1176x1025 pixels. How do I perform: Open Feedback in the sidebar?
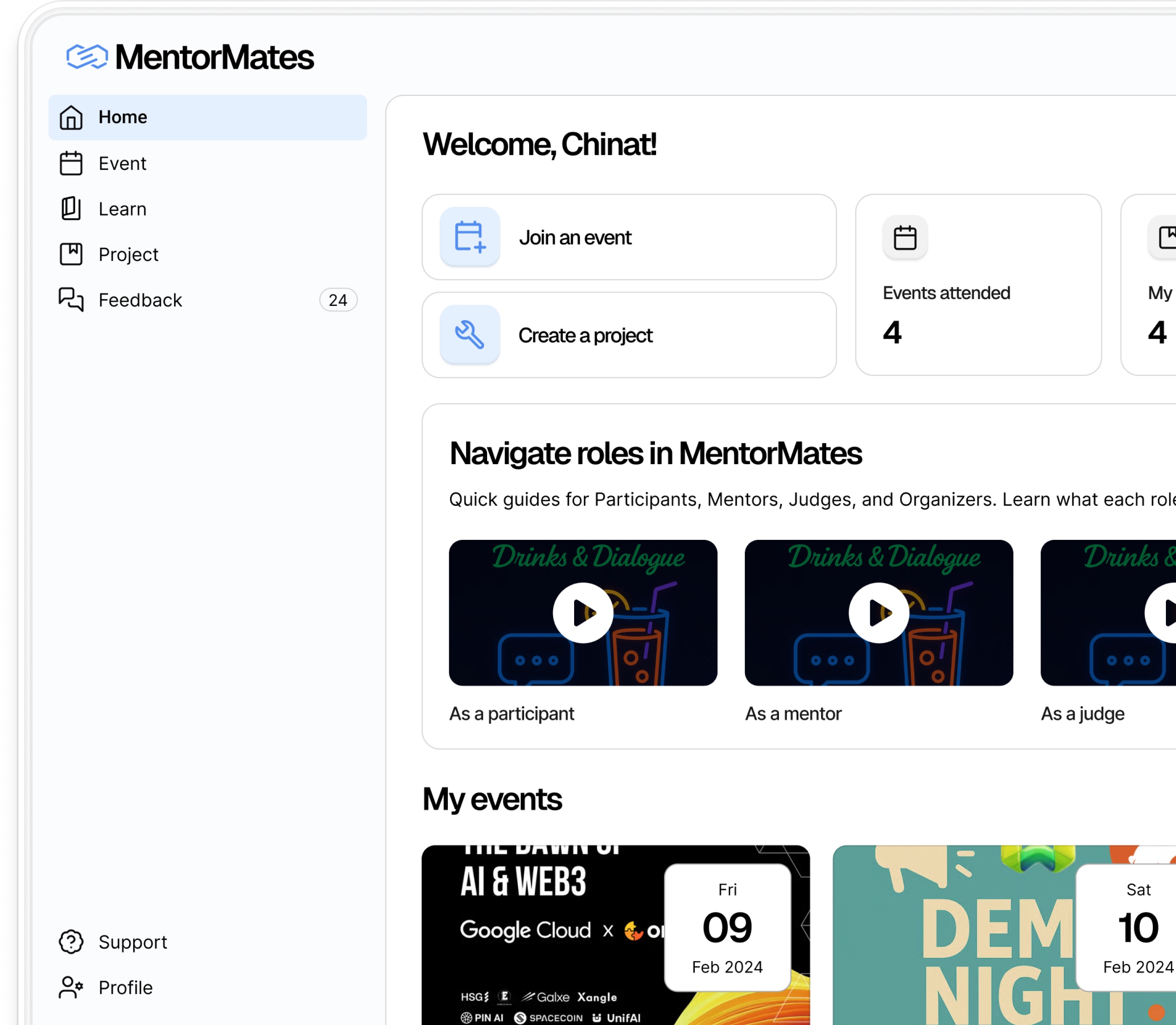207,300
